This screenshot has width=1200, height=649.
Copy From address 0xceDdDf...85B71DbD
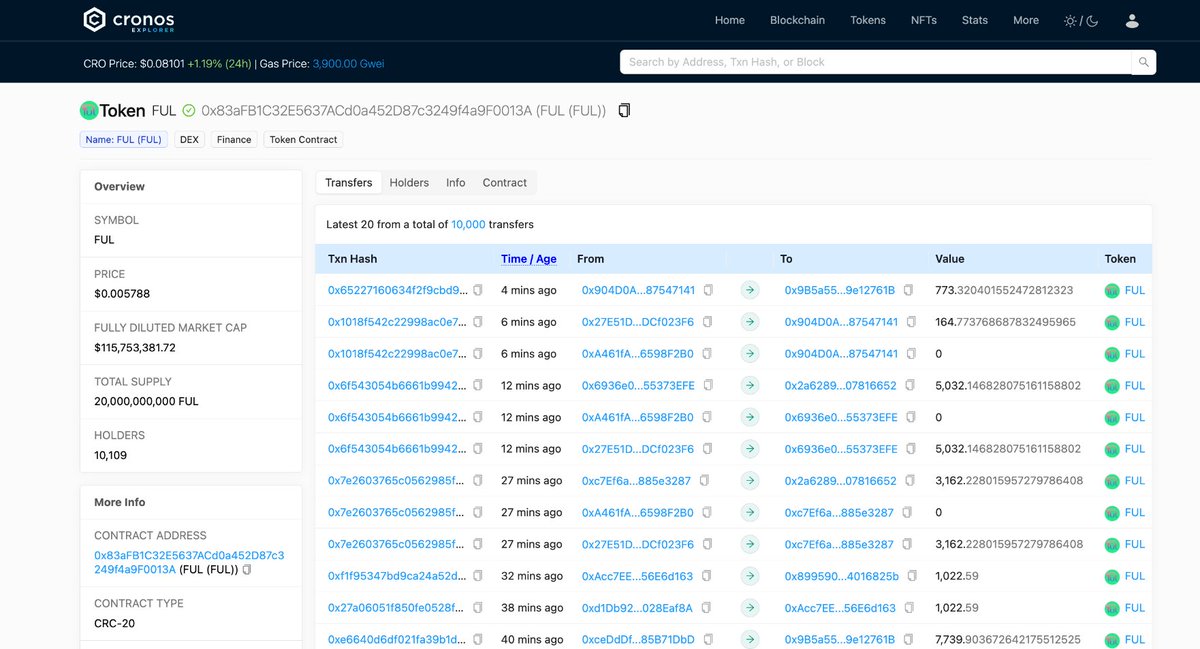(708, 640)
